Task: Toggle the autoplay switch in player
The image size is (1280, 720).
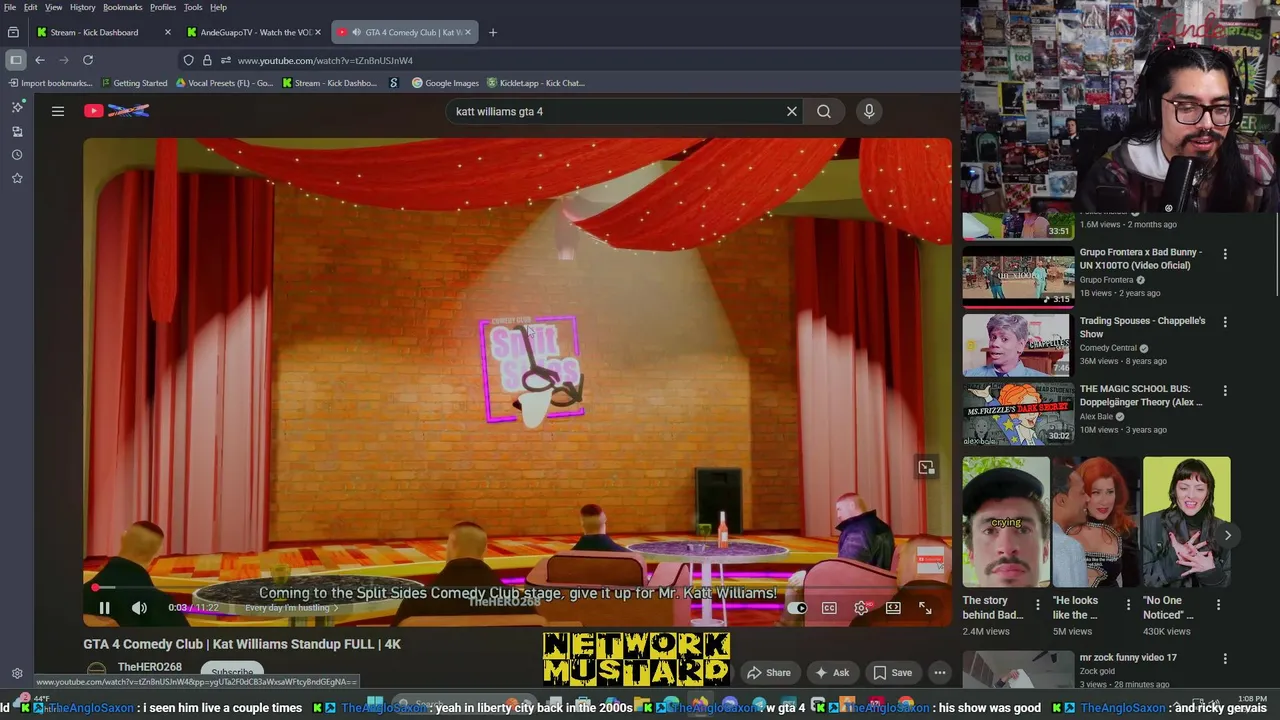Action: click(x=797, y=608)
